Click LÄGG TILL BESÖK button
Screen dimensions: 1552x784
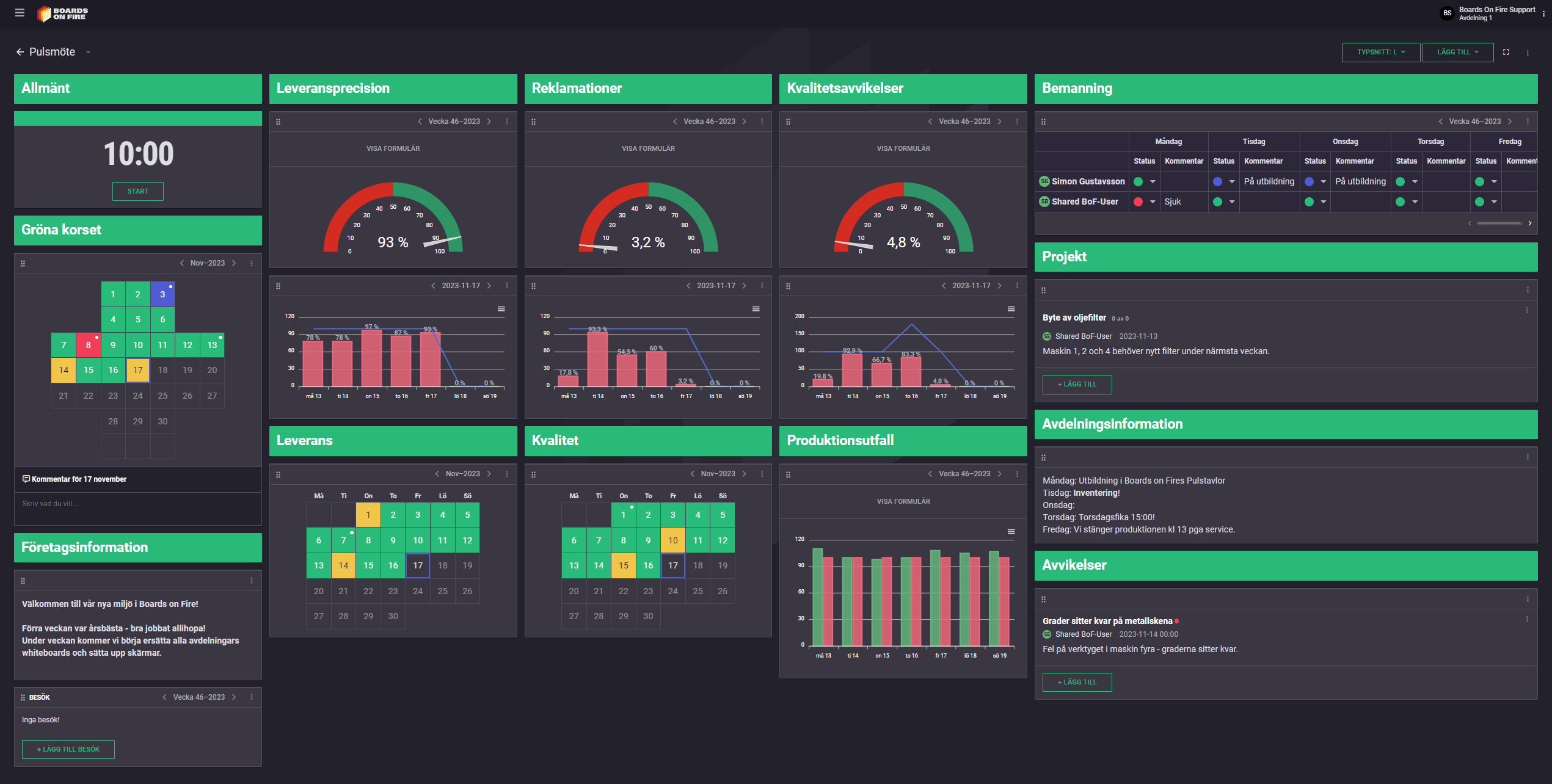[x=68, y=749]
